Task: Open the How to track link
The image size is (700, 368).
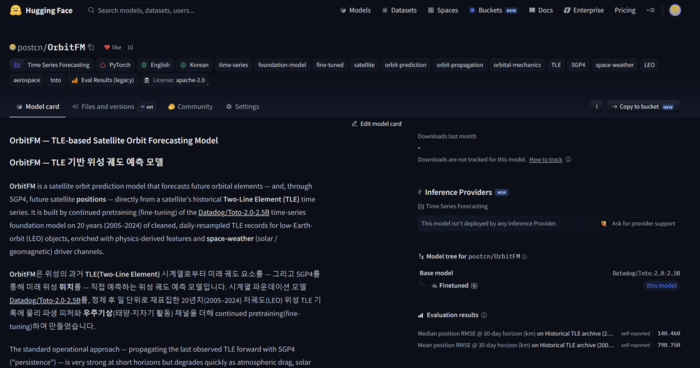Action: point(546,160)
